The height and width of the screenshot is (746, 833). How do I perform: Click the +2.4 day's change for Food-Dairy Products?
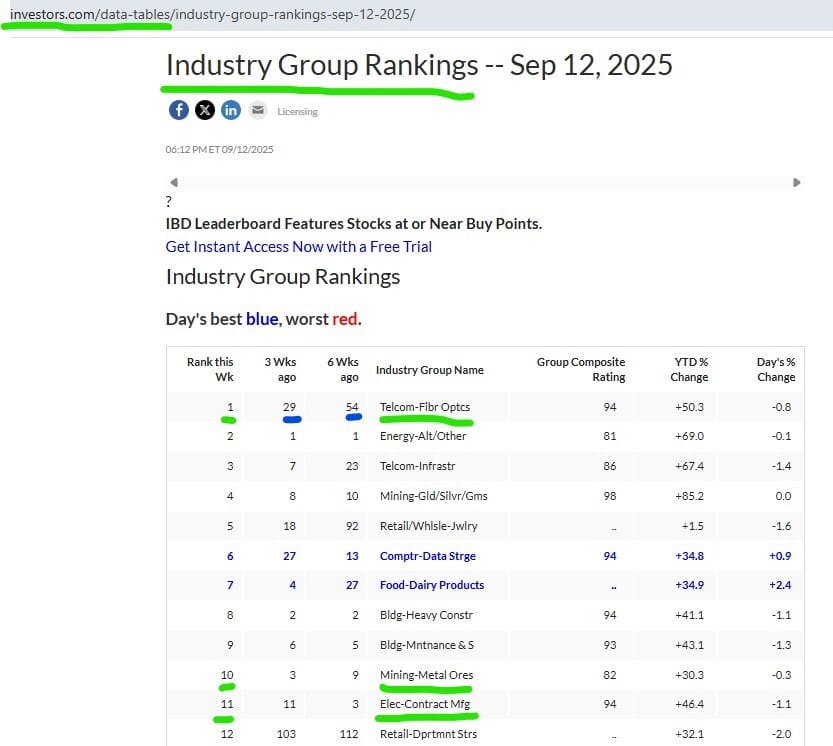(x=780, y=585)
